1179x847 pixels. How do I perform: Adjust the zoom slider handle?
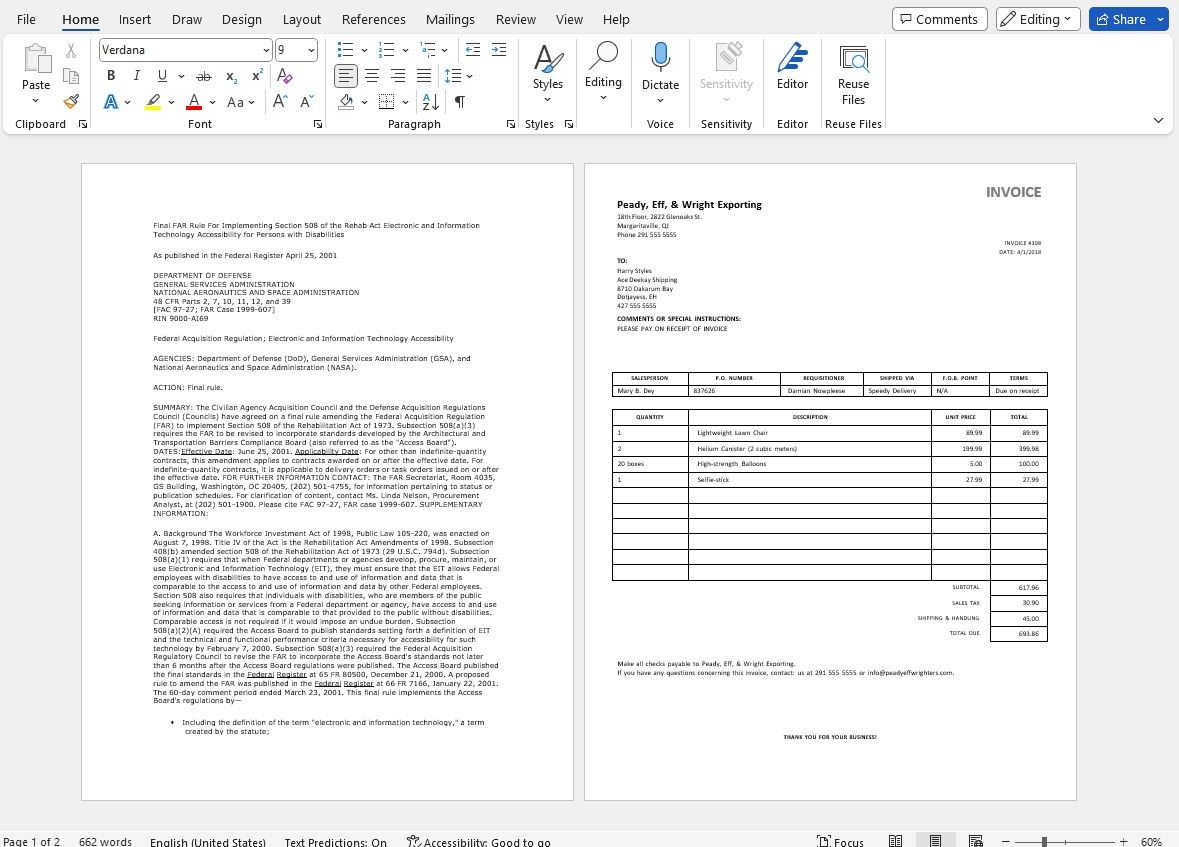pos(1044,842)
